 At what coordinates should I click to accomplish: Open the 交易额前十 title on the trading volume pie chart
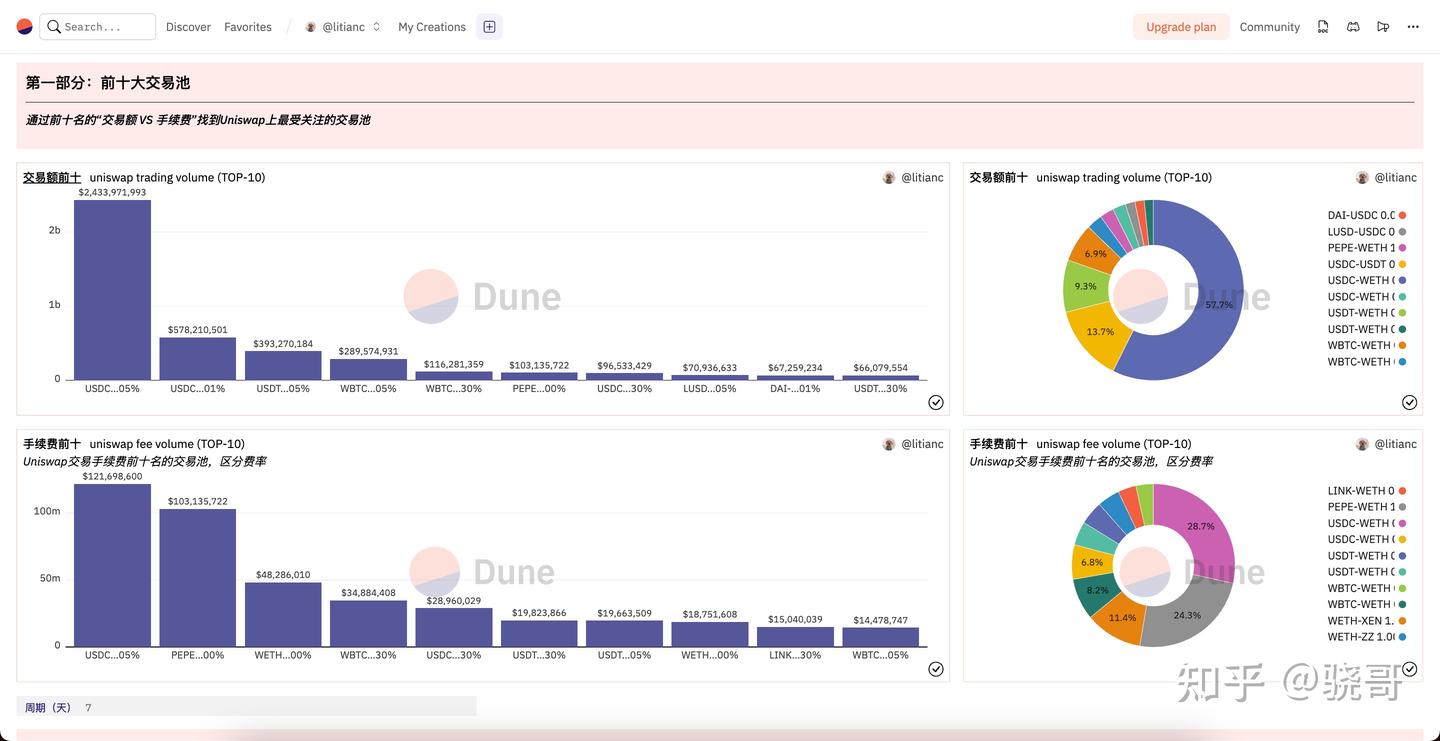(998, 178)
